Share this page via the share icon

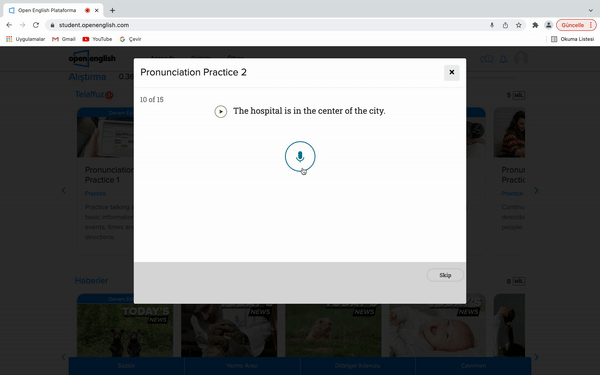tap(505, 25)
